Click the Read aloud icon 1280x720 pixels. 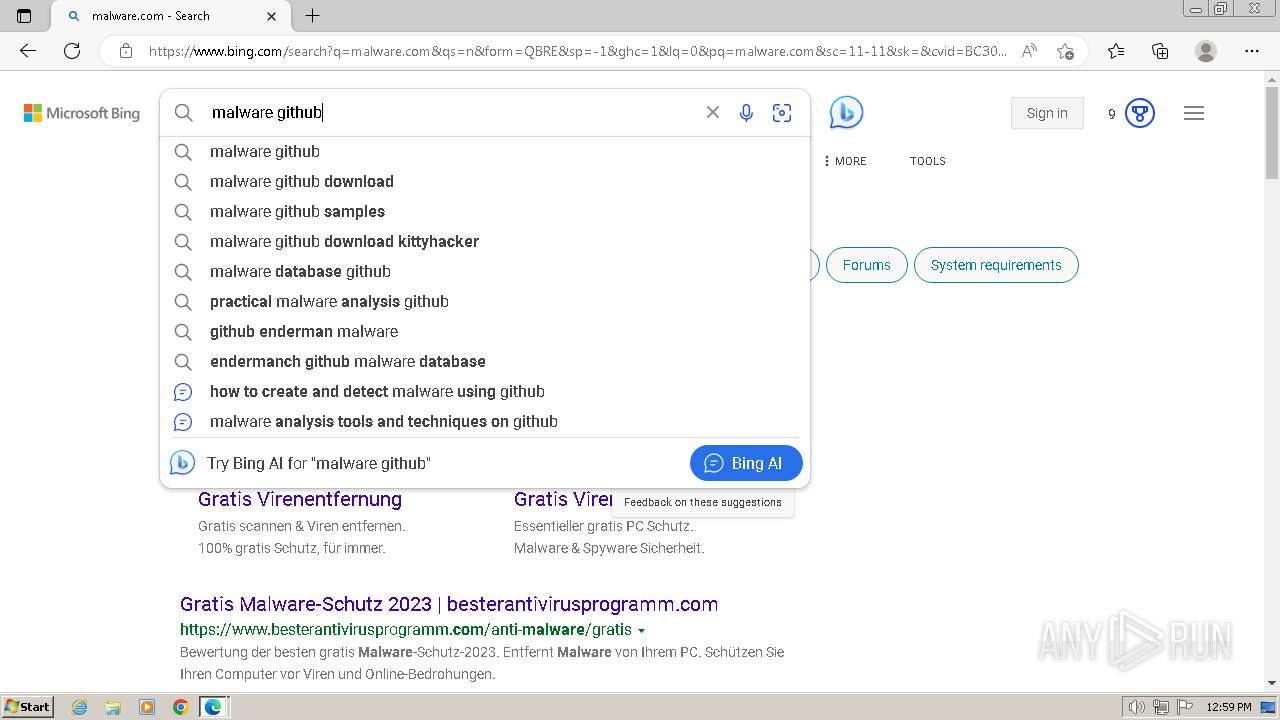coord(1029,51)
